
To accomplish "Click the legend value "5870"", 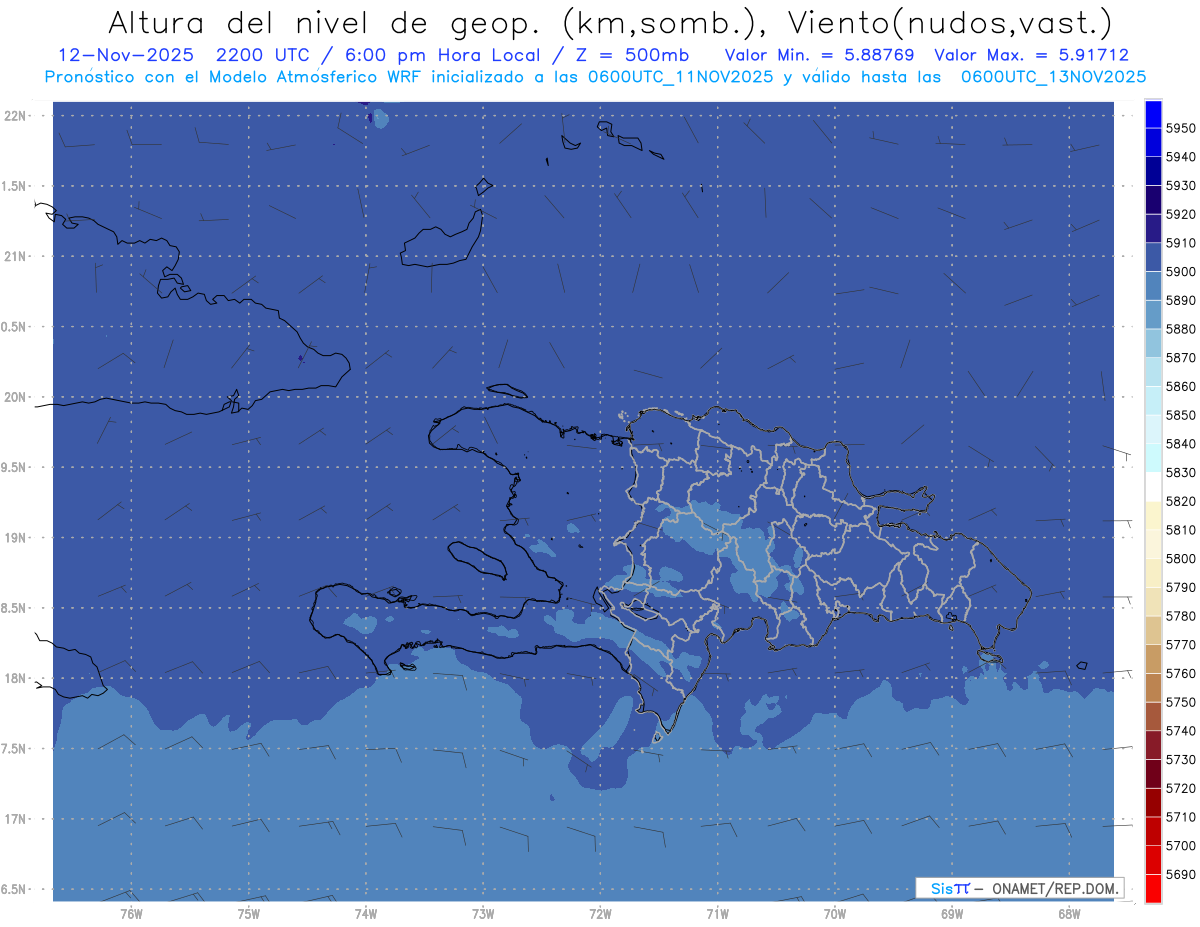I will [x=1180, y=358].
